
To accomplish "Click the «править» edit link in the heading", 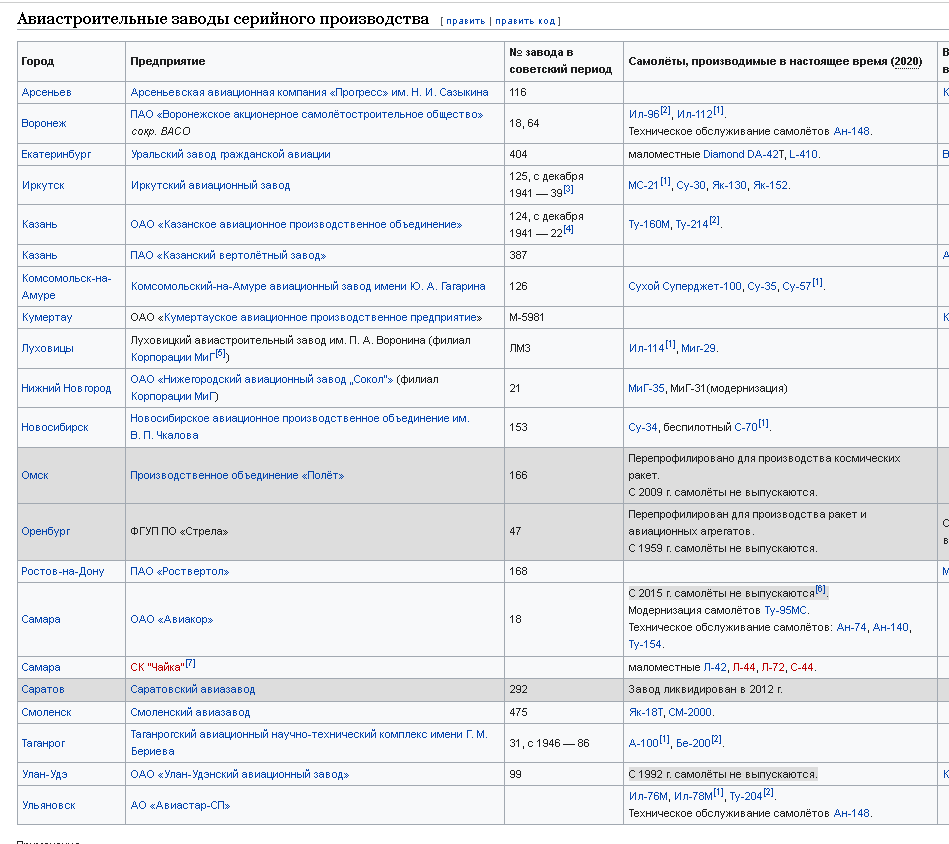I will tap(465, 21).
